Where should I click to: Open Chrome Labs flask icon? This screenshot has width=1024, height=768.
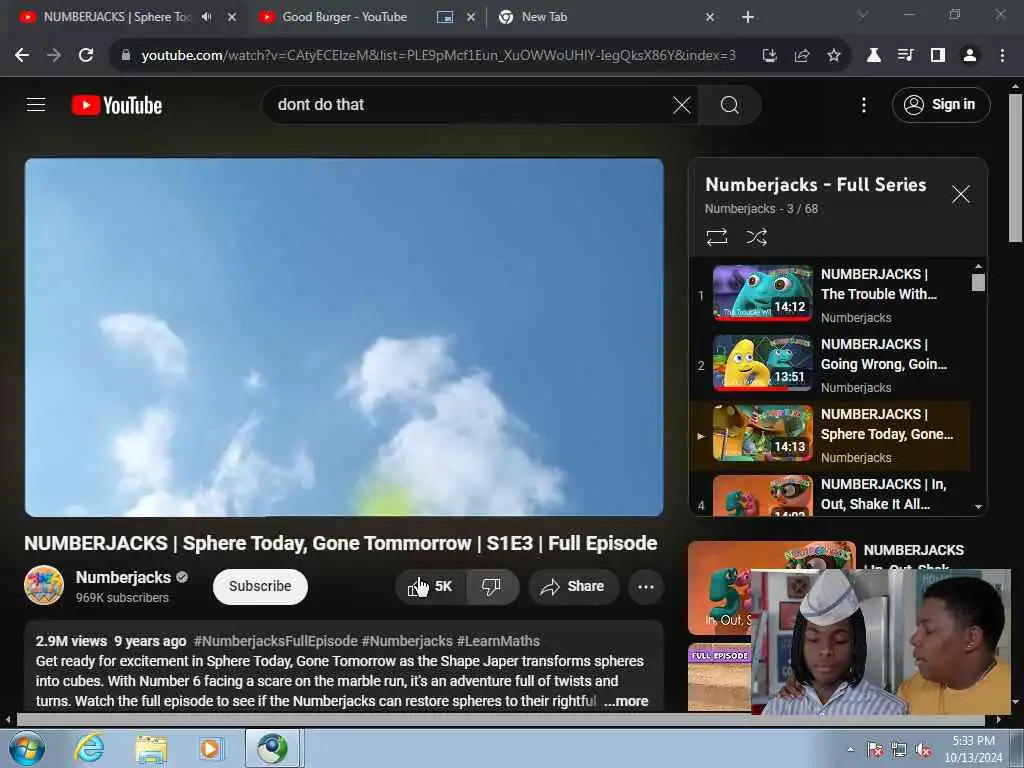pyautogui.click(x=873, y=56)
